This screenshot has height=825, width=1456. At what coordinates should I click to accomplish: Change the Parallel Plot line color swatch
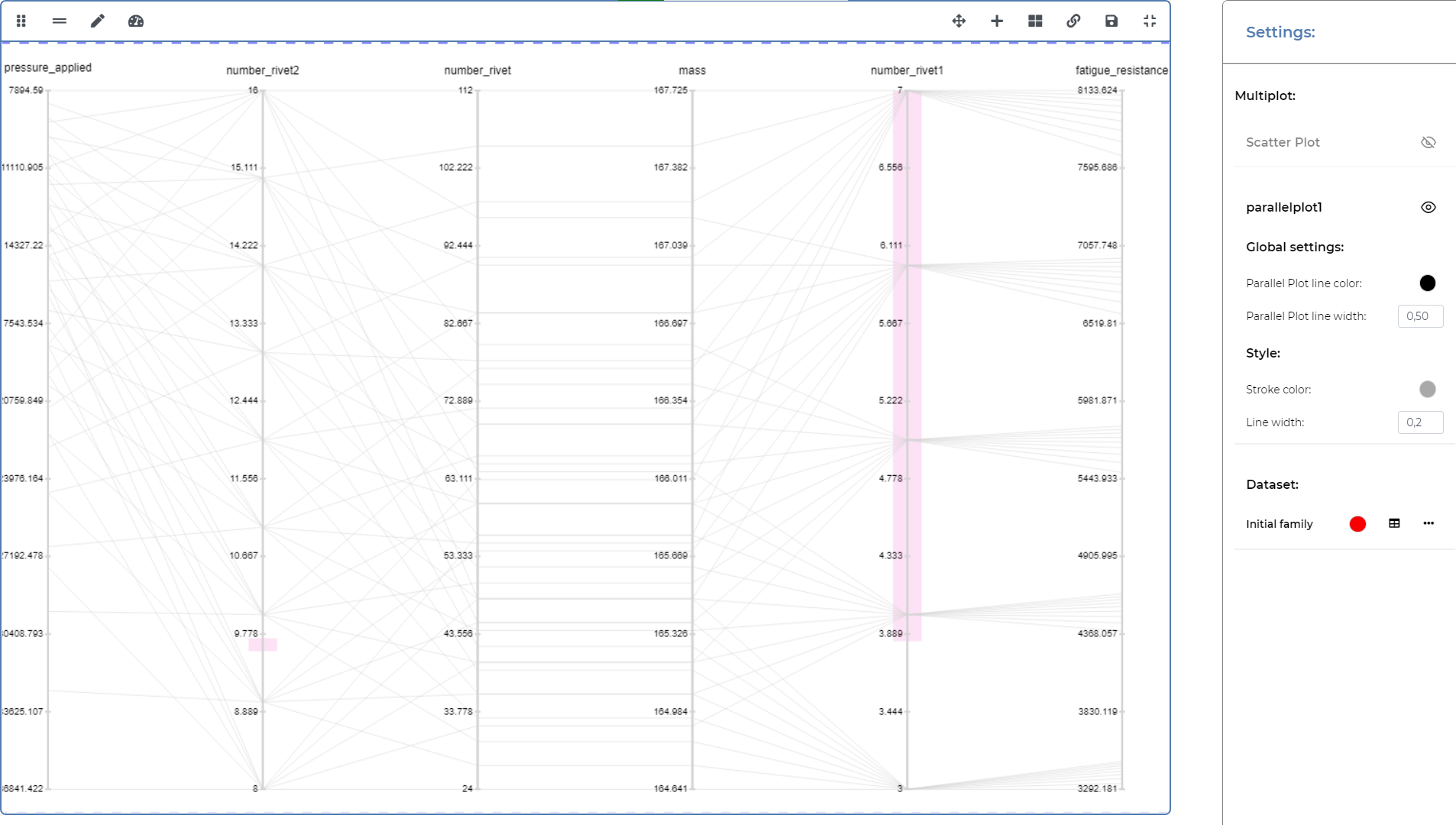tap(1428, 283)
